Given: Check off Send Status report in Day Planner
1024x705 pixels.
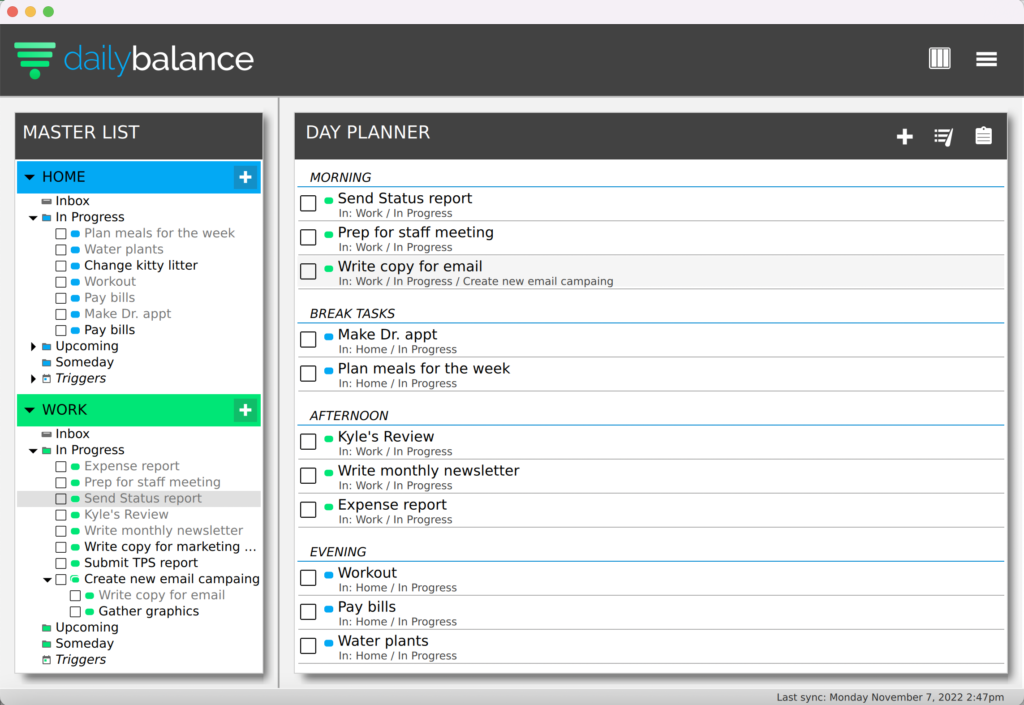Looking at the screenshot, I should tap(308, 204).
